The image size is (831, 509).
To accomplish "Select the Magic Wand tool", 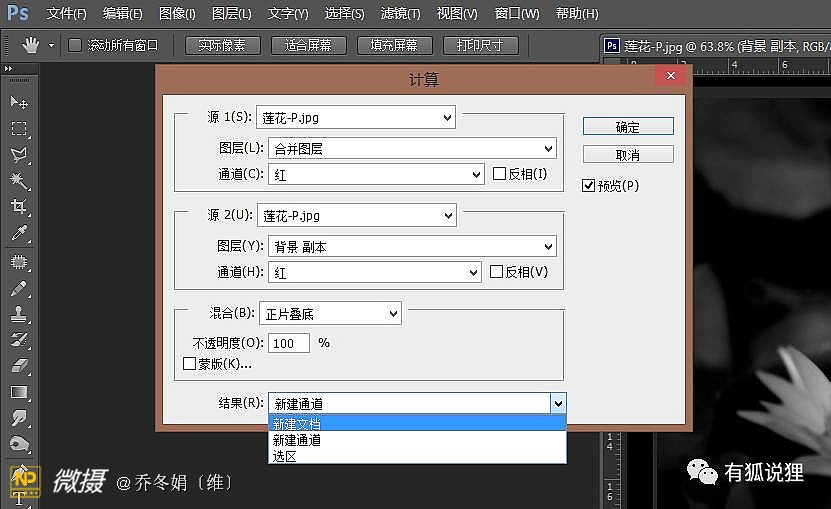I will (19, 181).
